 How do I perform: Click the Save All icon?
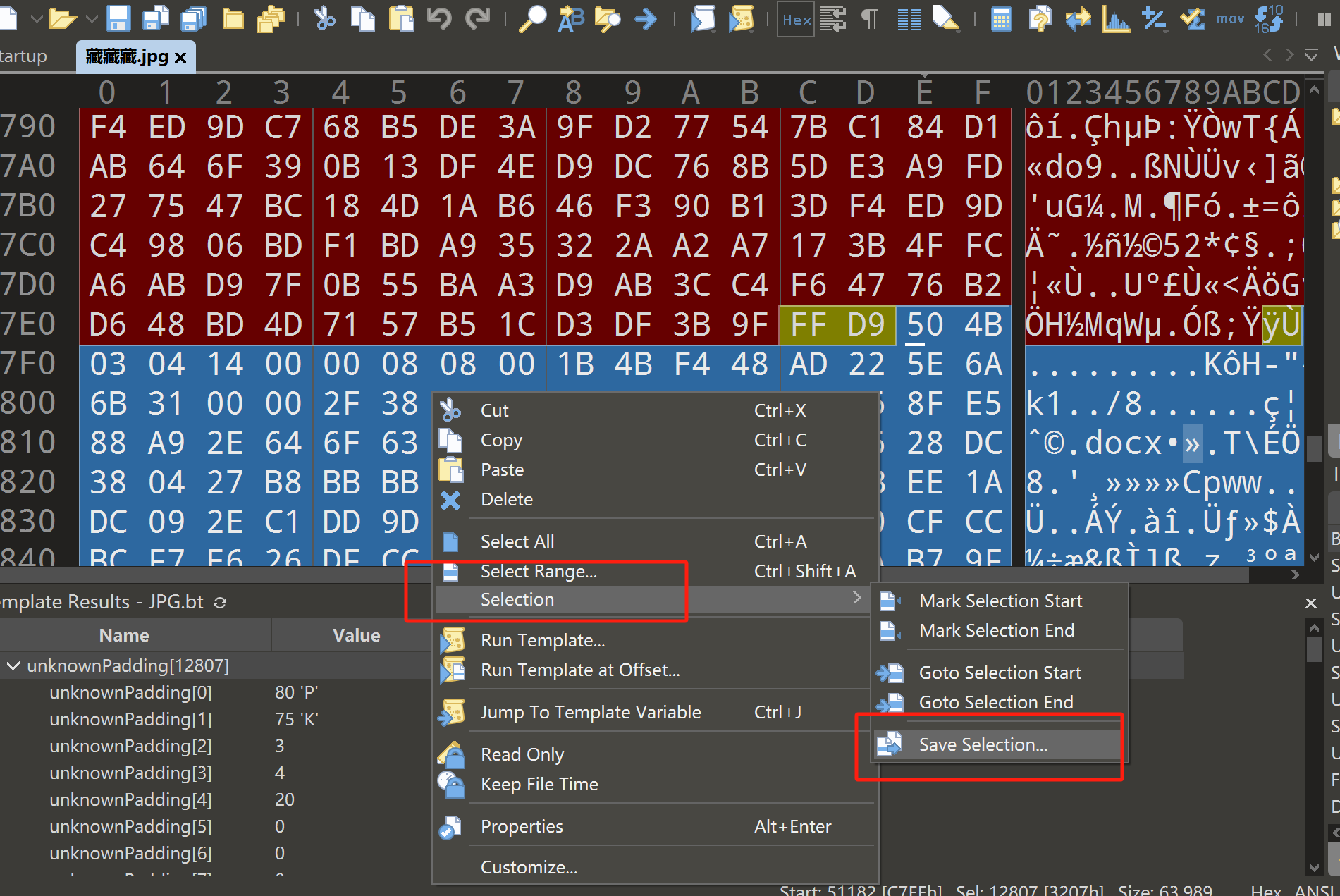(x=194, y=18)
